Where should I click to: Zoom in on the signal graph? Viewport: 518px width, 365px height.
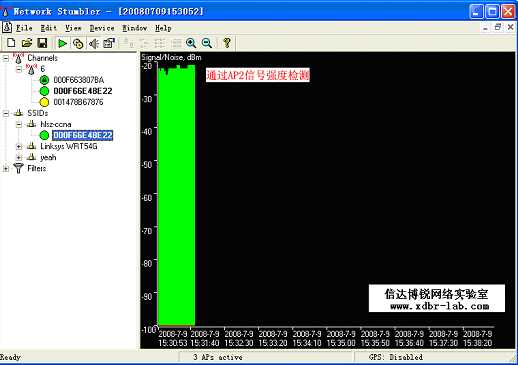coord(191,43)
